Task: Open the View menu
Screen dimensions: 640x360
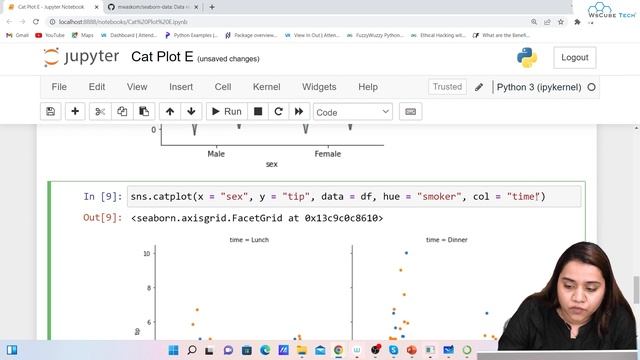Action: [137, 87]
